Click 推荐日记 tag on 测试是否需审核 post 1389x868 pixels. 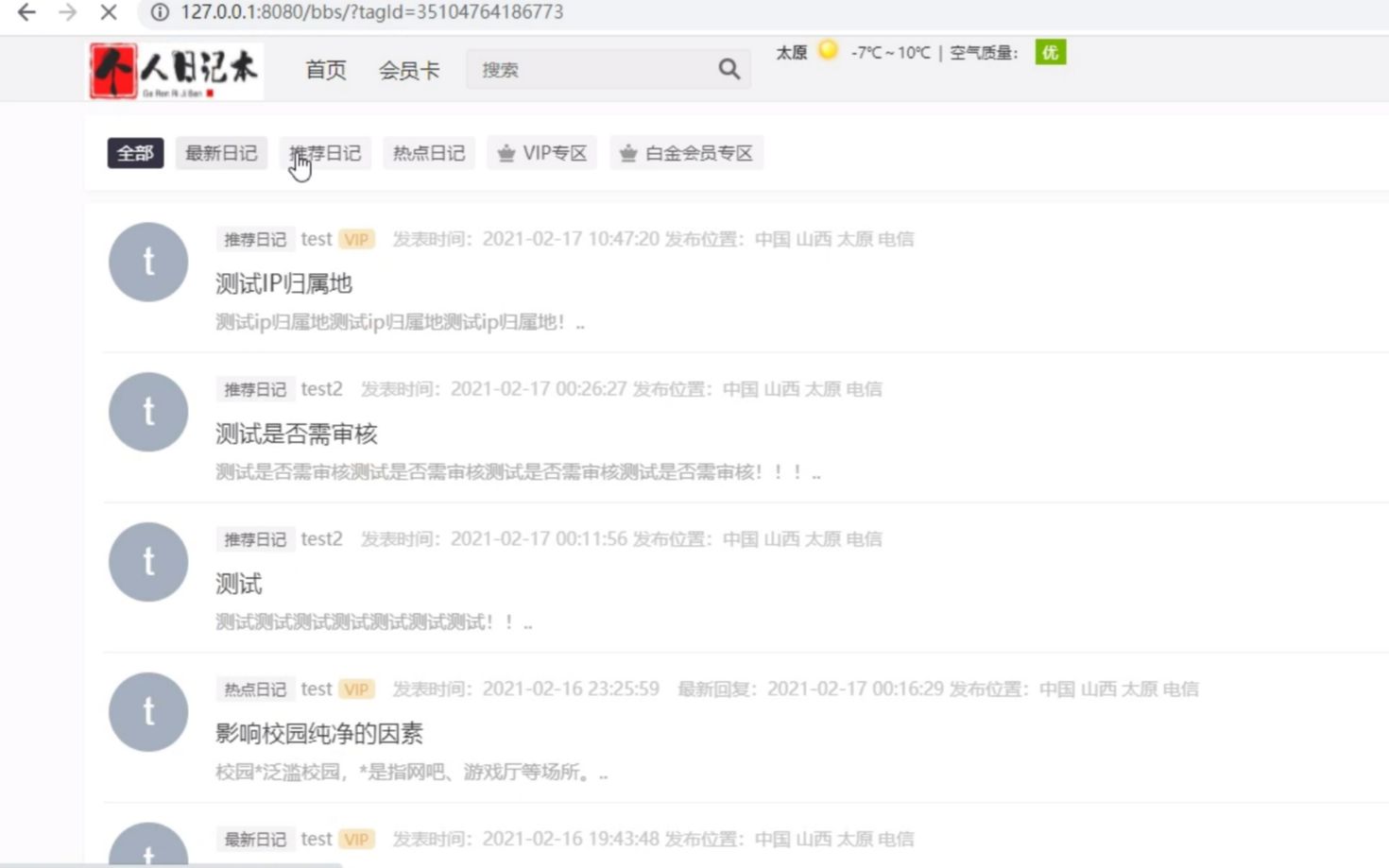click(255, 389)
